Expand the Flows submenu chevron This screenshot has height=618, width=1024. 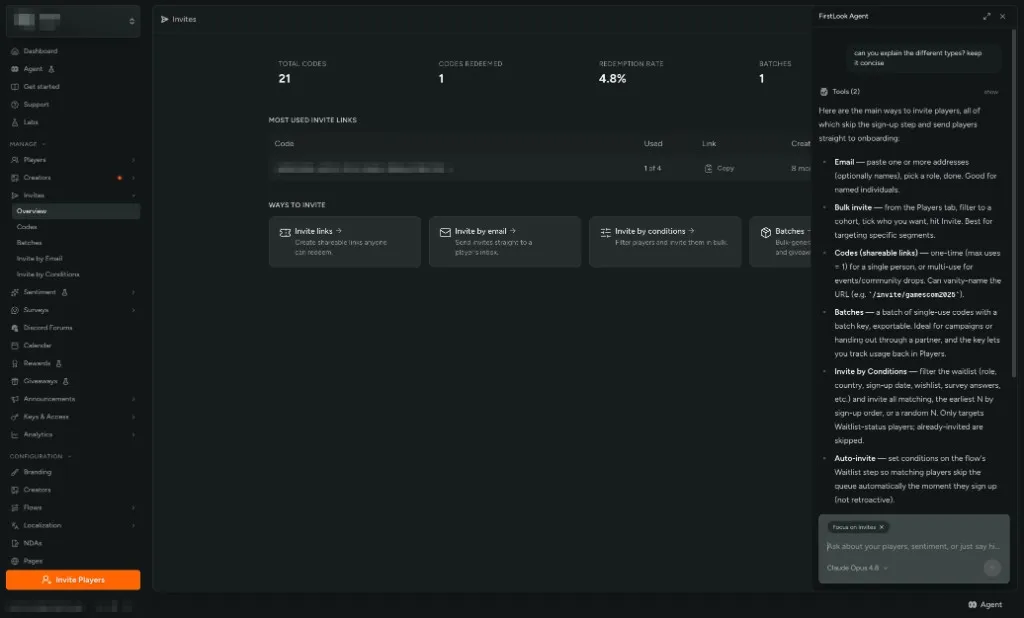tap(133, 508)
